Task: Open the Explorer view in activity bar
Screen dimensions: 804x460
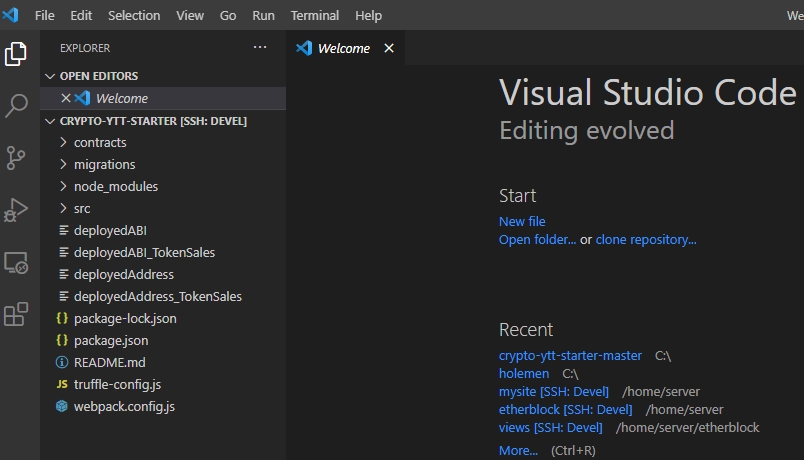Action: tap(15, 54)
